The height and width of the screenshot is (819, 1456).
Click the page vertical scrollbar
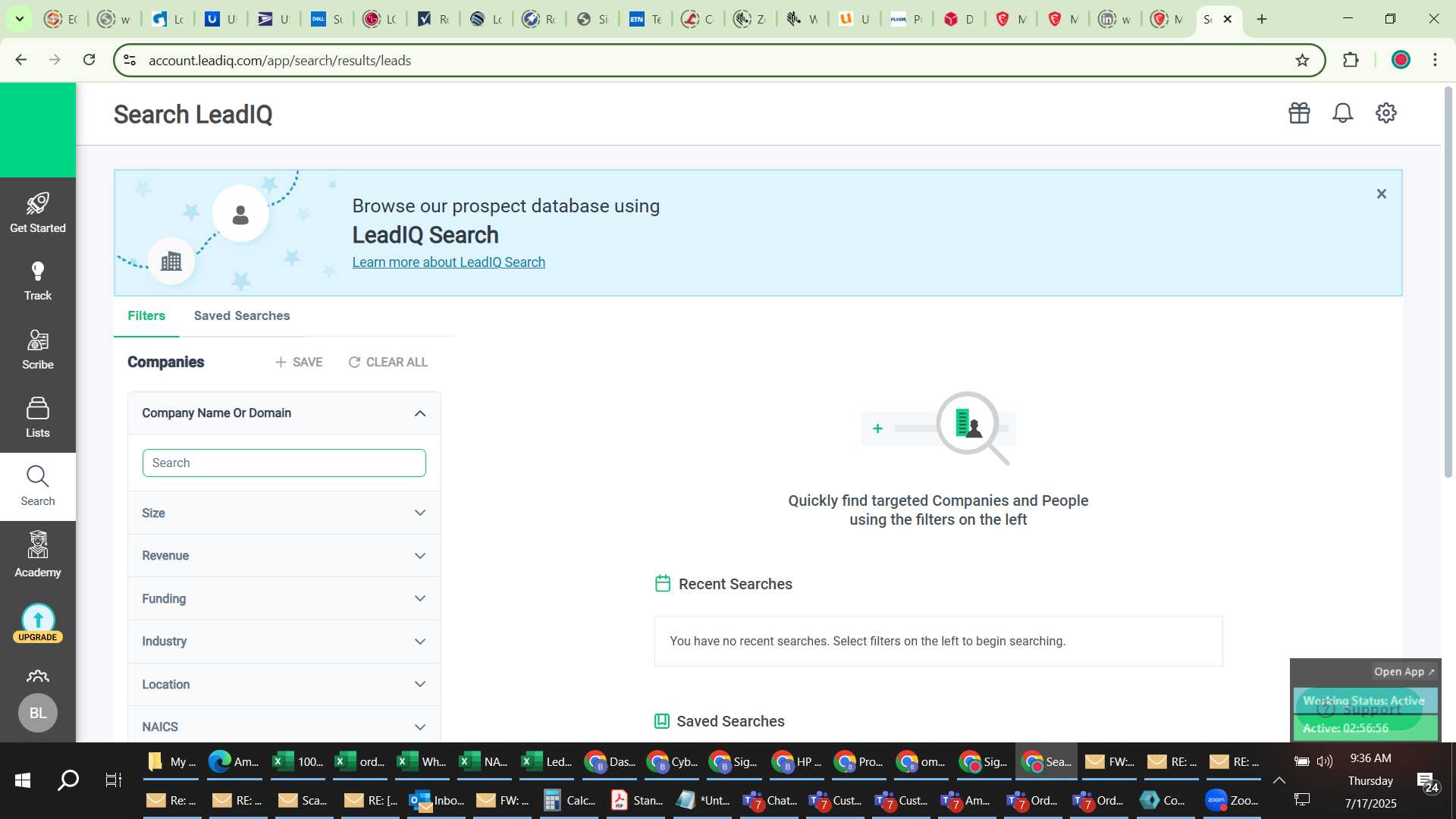[x=1448, y=283]
